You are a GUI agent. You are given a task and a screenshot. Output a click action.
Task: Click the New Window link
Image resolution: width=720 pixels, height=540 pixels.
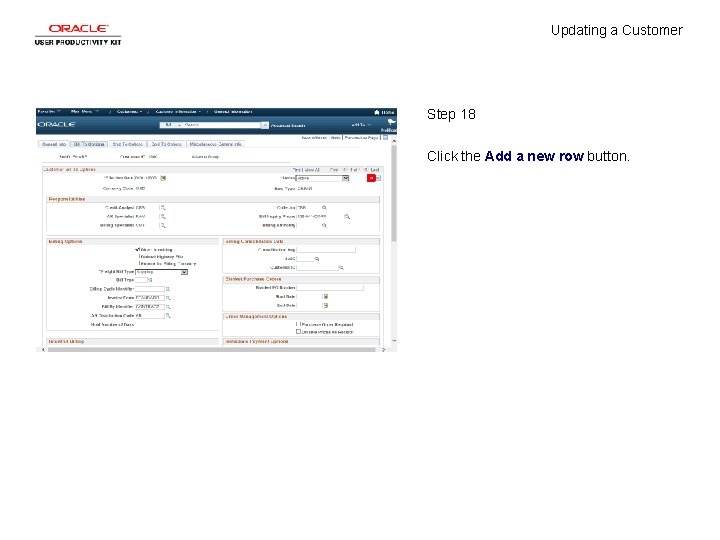point(314,137)
